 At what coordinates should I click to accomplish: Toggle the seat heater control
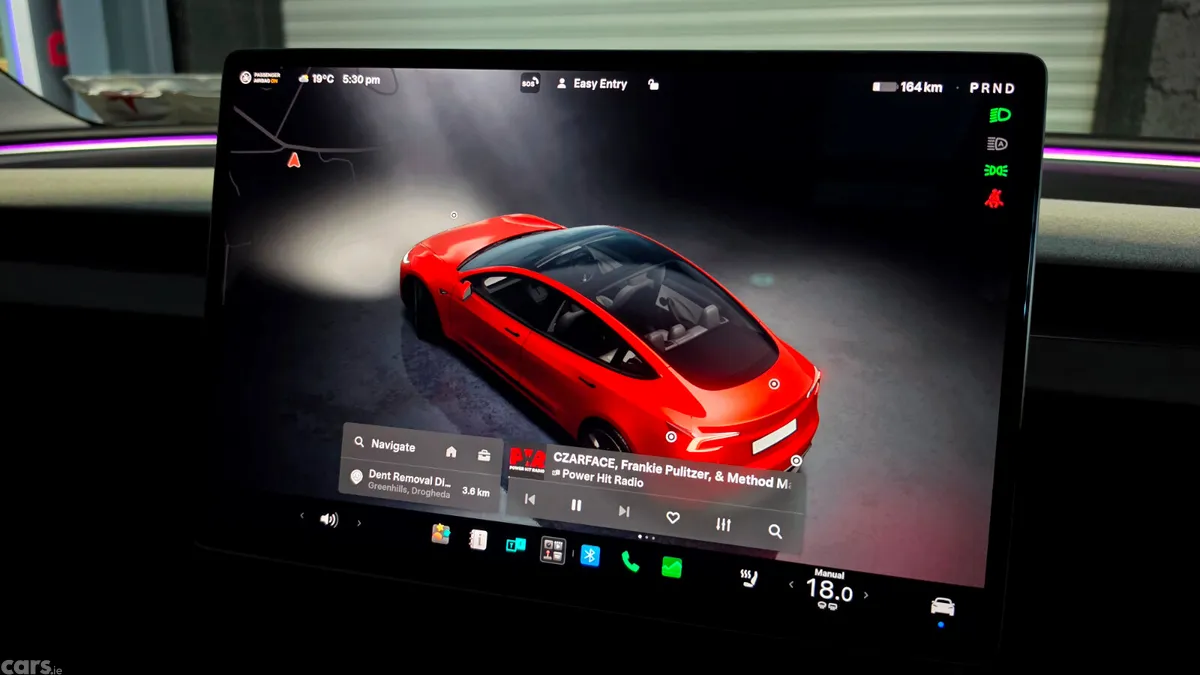[x=748, y=578]
